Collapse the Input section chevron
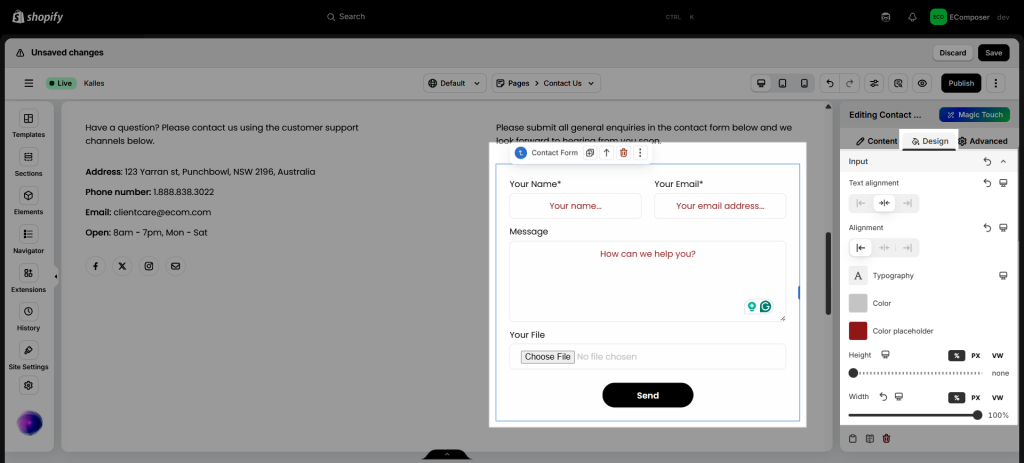 click(1003, 161)
